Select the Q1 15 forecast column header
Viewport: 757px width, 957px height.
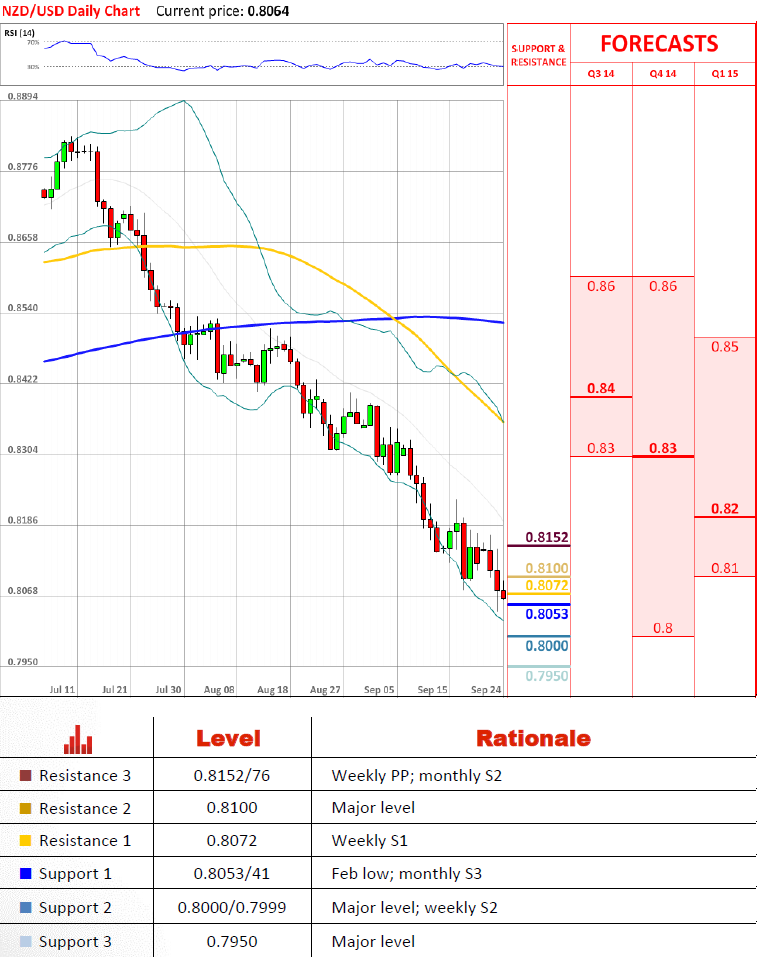point(725,74)
